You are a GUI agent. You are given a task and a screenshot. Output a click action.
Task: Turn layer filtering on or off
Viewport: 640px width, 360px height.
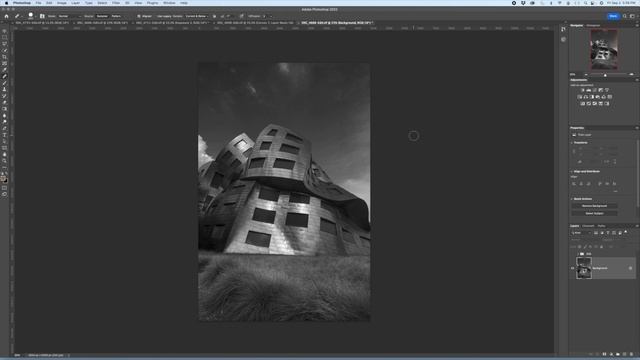click(x=626, y=233)
